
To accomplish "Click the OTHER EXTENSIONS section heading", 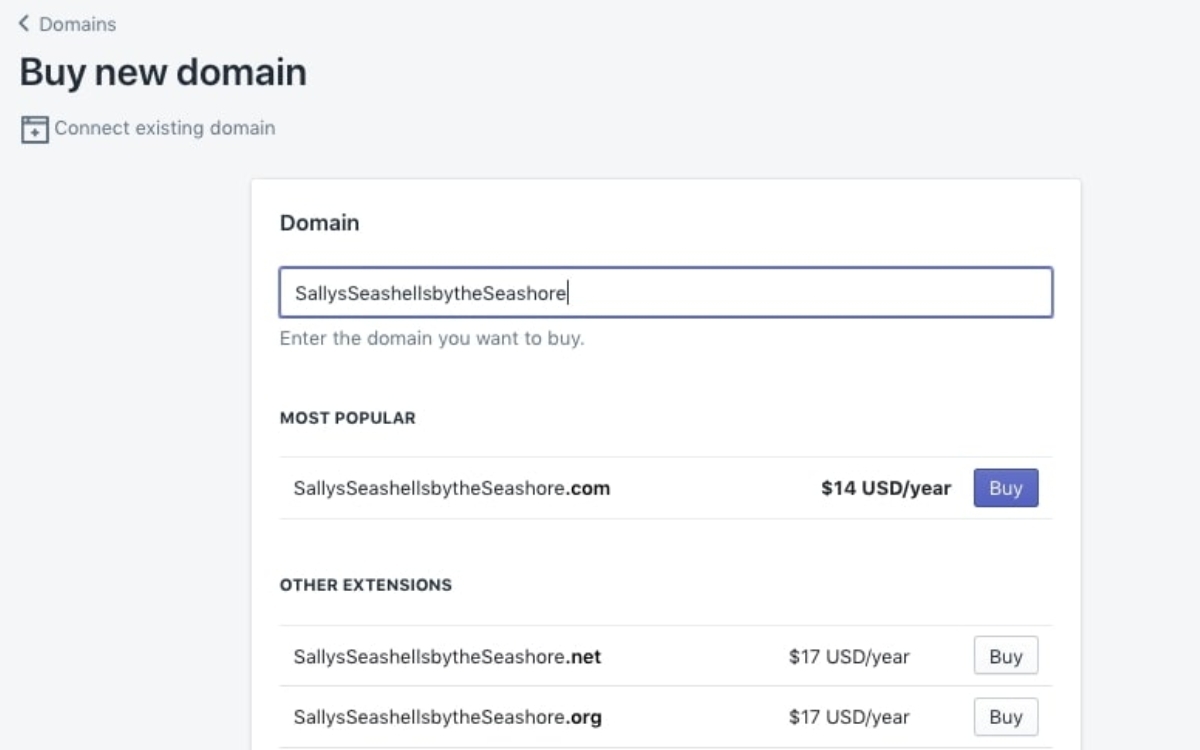I will 366,585.
